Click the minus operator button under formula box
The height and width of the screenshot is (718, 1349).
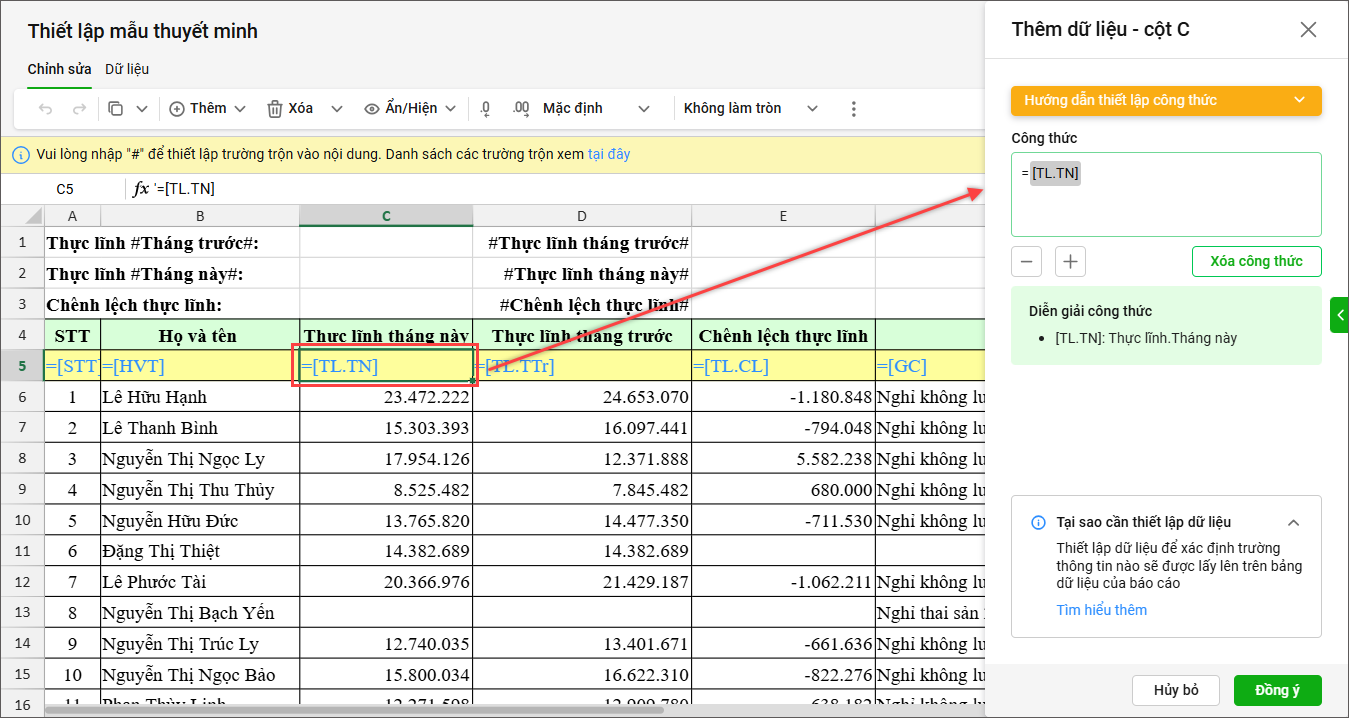pyautogui.click(x=1027, y=262)
